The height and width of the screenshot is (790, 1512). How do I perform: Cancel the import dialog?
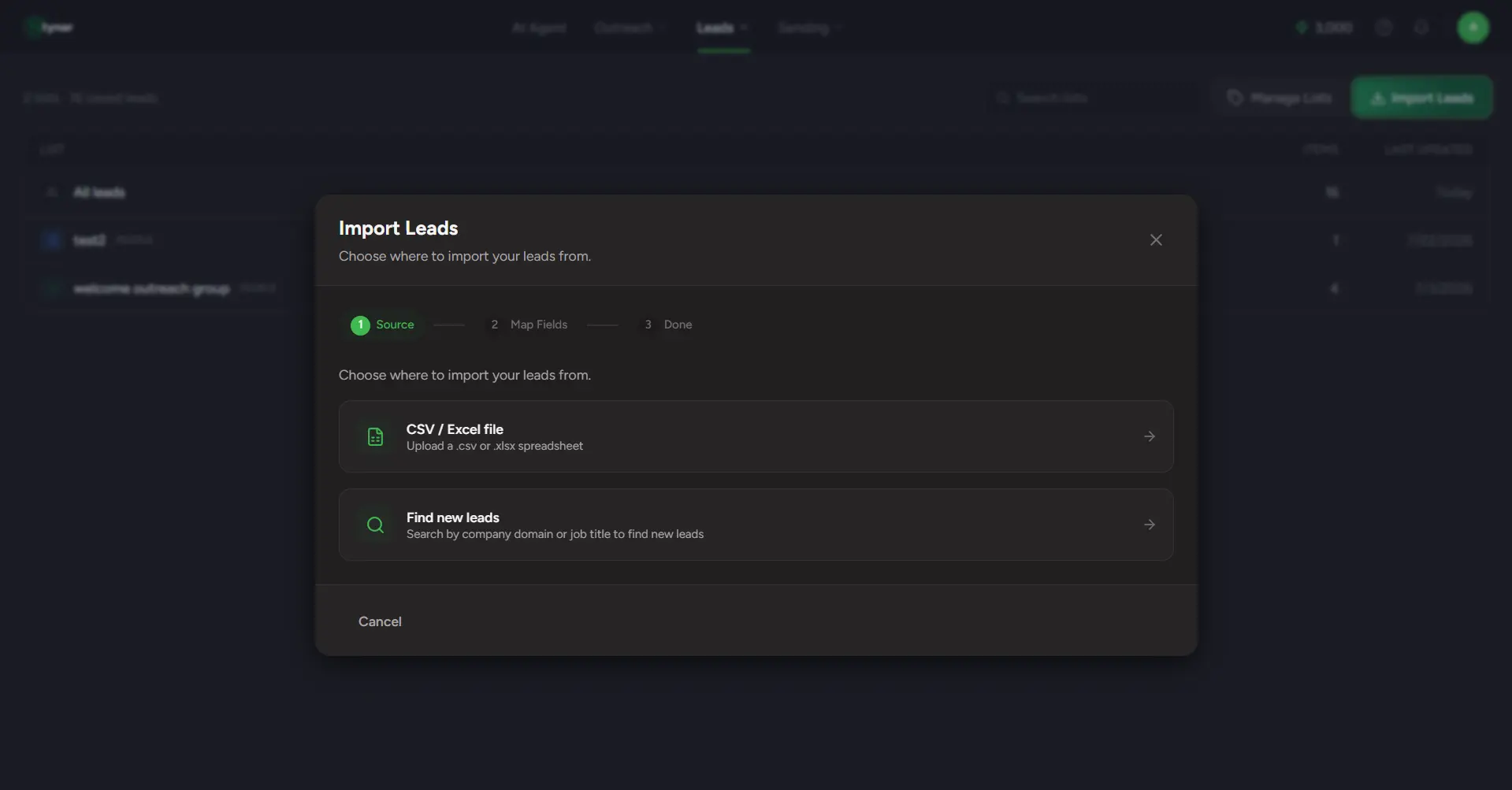click(380, 621)
